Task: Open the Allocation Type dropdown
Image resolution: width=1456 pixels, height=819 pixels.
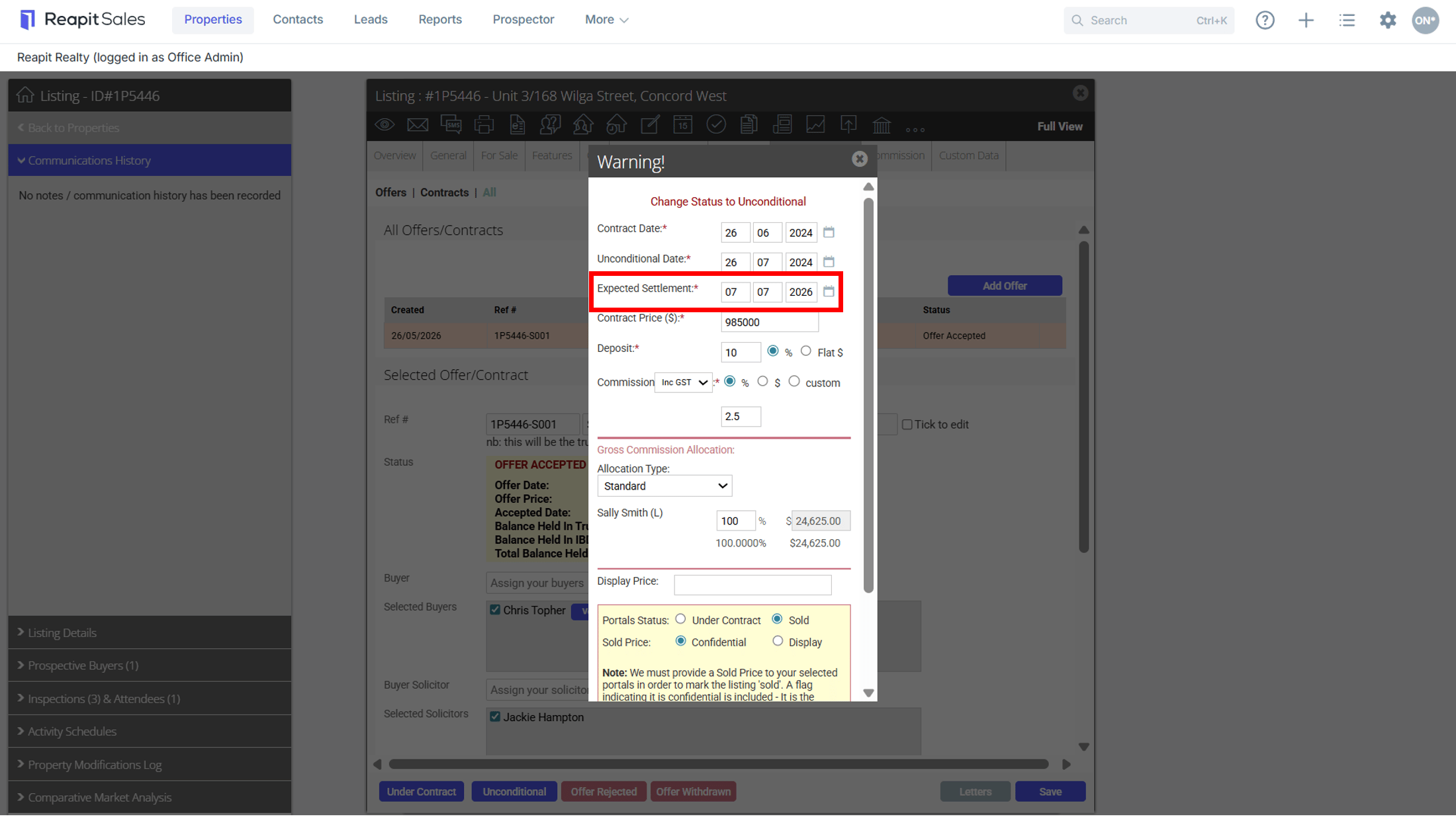Action: click(664, 486)
